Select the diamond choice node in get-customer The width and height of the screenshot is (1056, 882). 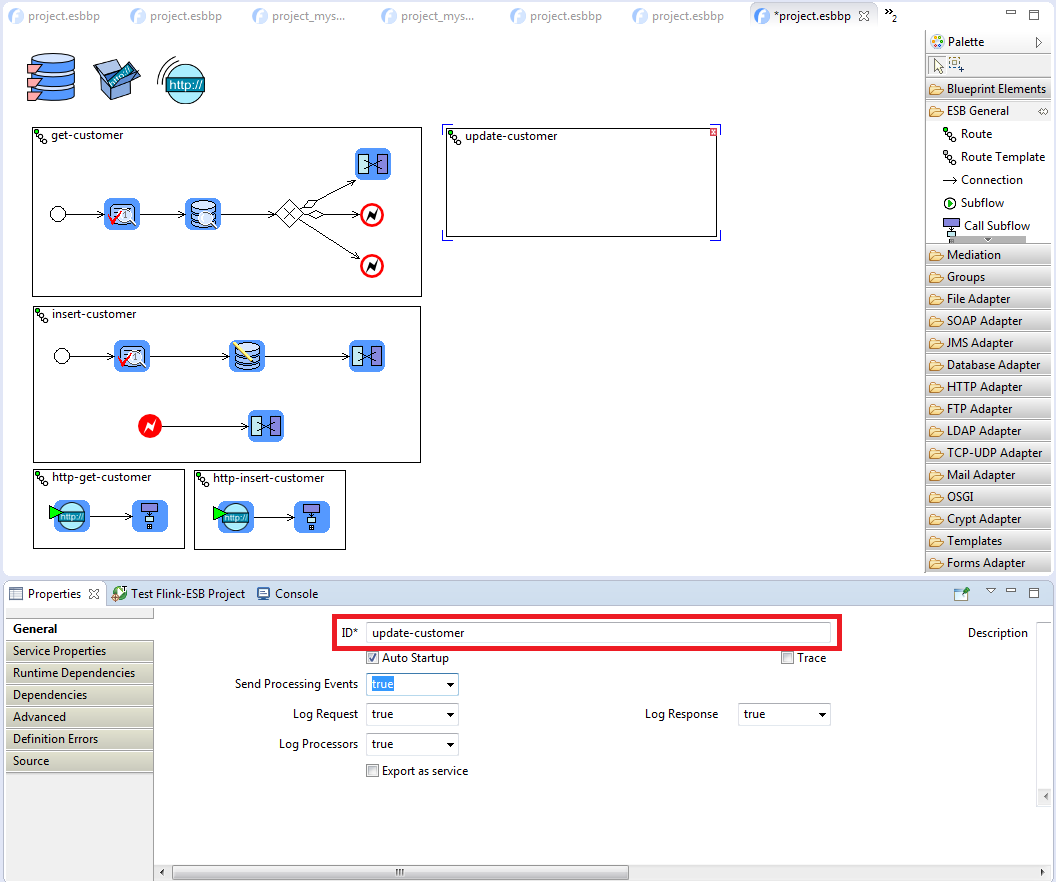pos(289,214)
